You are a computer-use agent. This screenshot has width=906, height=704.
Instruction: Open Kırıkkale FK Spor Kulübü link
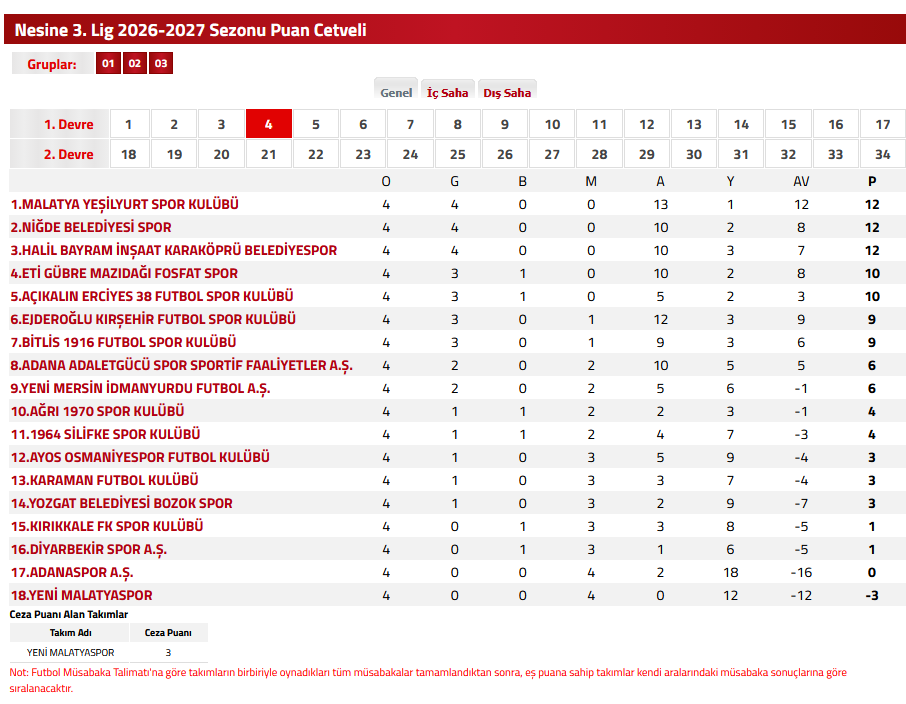107,526
